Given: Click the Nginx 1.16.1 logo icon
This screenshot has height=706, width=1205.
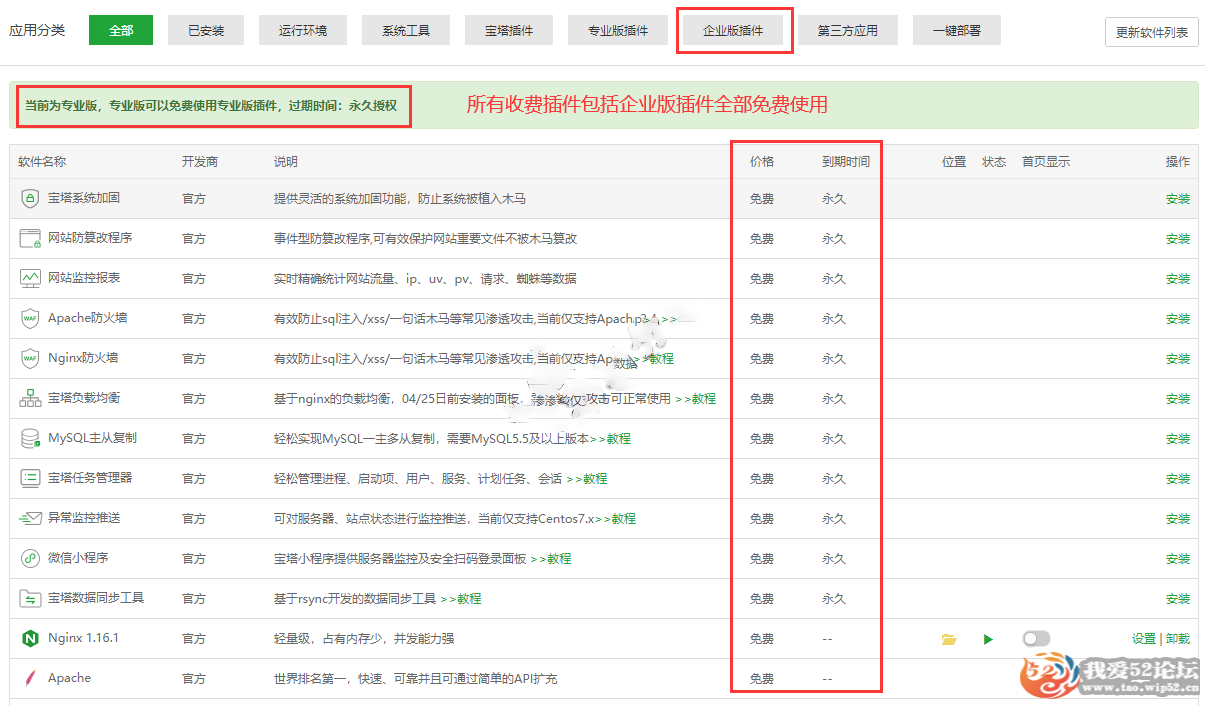Looking at the screenshot, I should [30, 639].
